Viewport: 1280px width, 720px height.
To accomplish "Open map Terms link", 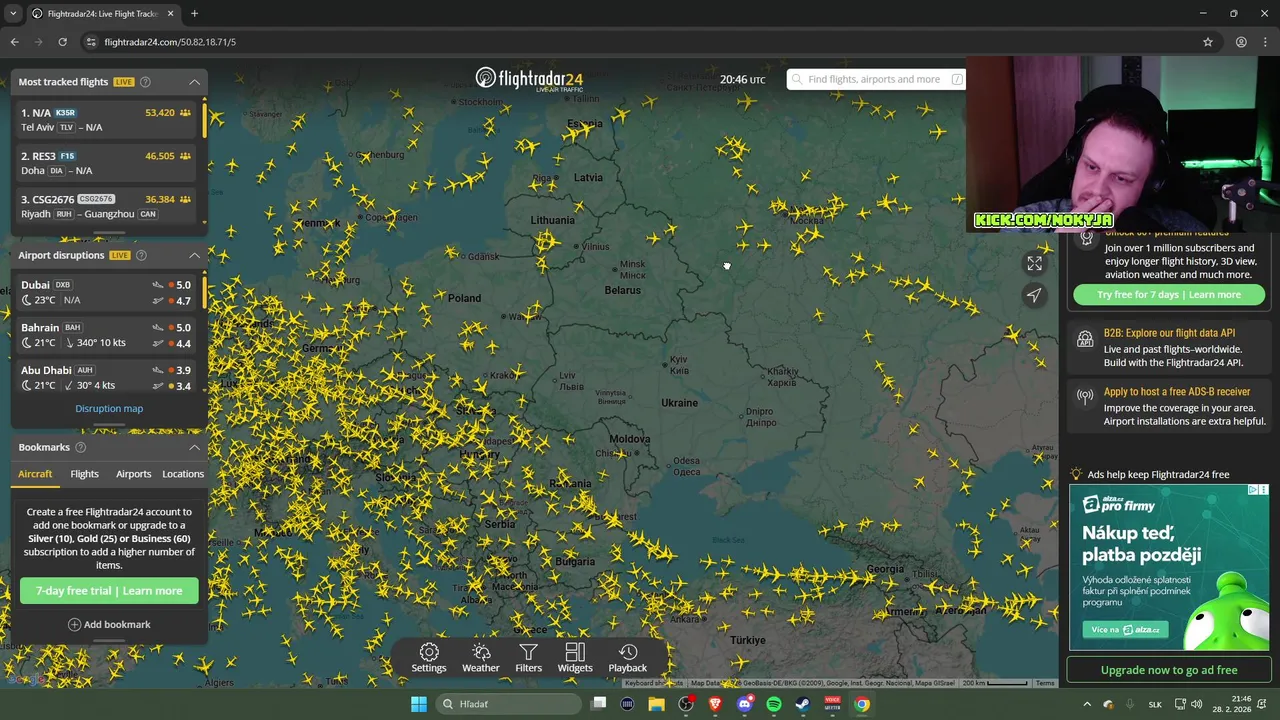I will tap(1045, 683).
